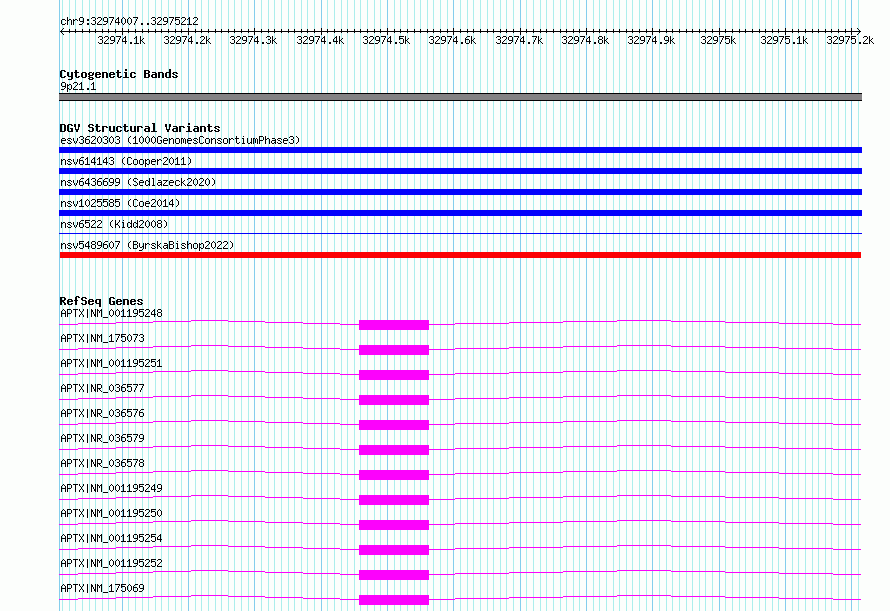Click the blue bar under nsv614143

[x=460, y=171]
